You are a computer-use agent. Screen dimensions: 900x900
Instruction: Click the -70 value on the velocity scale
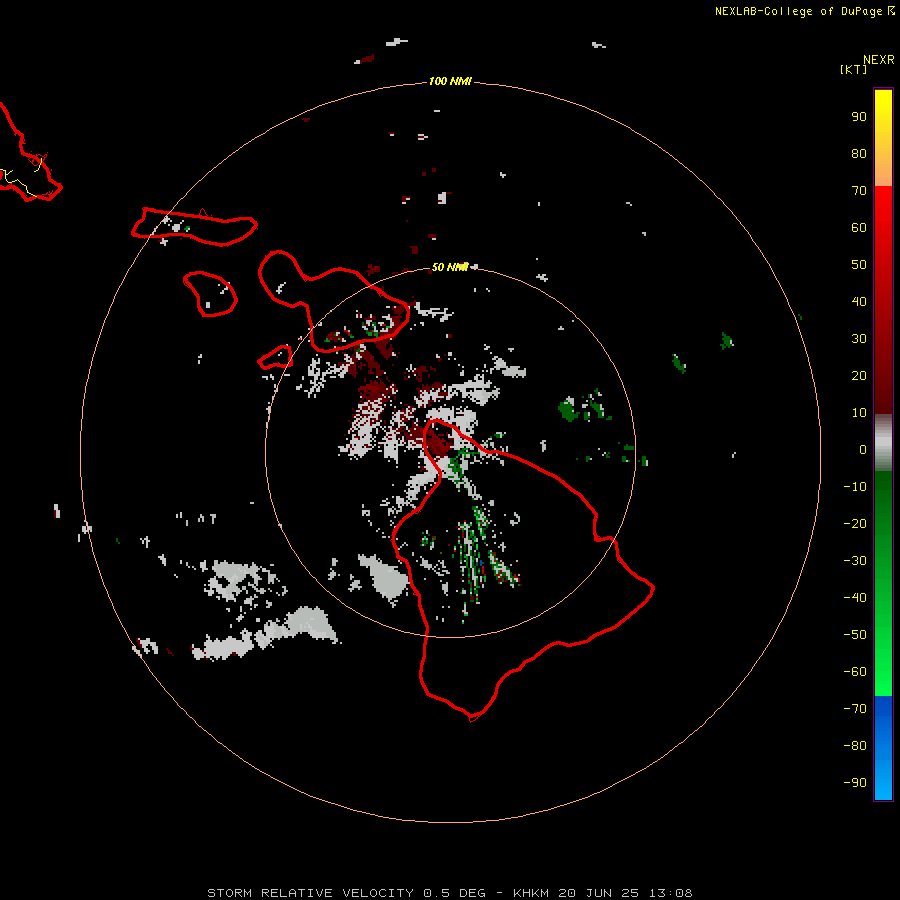(855, 709)
